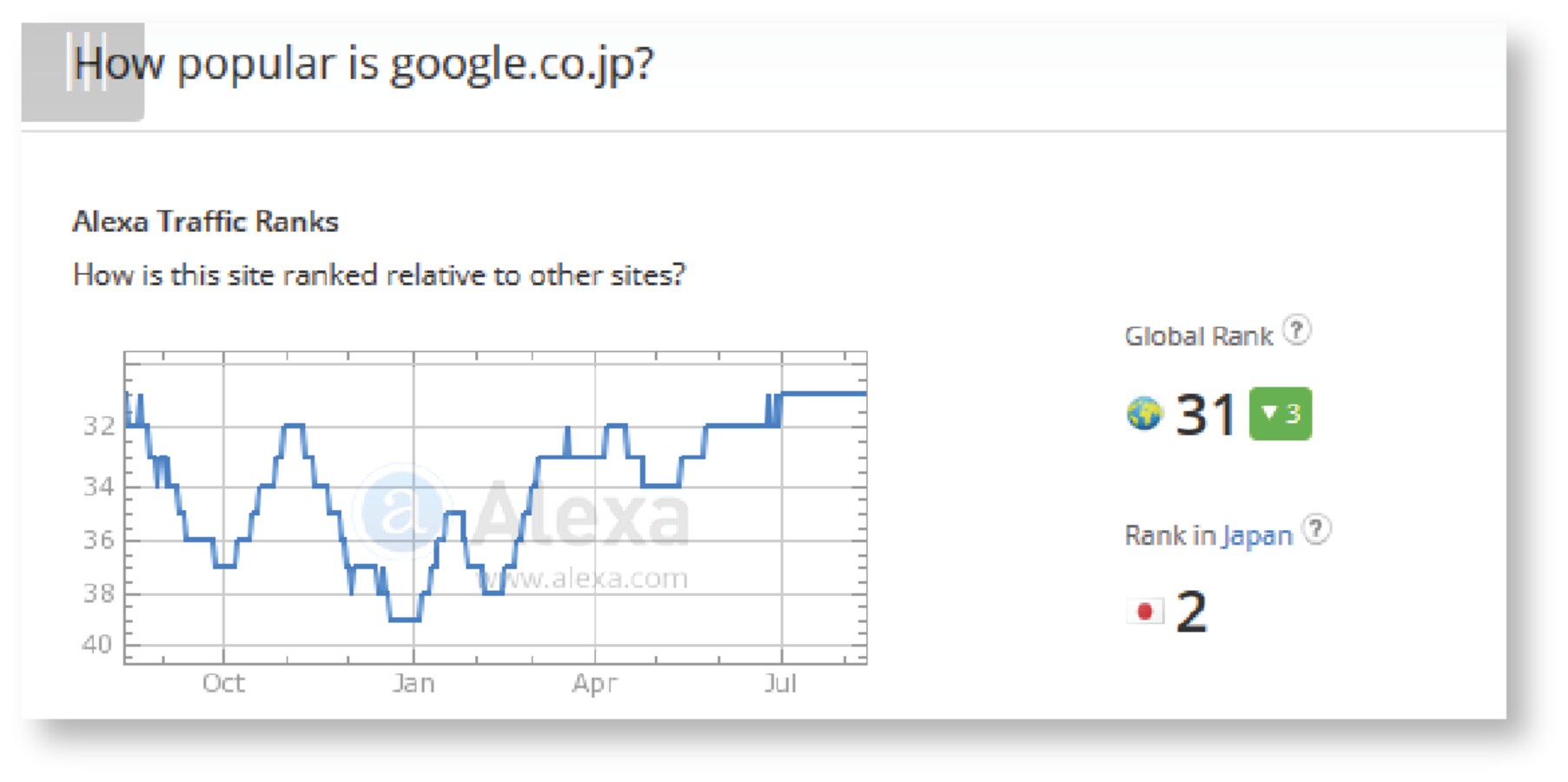Click the Rank in Japan value 2
Viewport: 1568px width, 782px height.
pyautogui.click(x=1192, y=611)
